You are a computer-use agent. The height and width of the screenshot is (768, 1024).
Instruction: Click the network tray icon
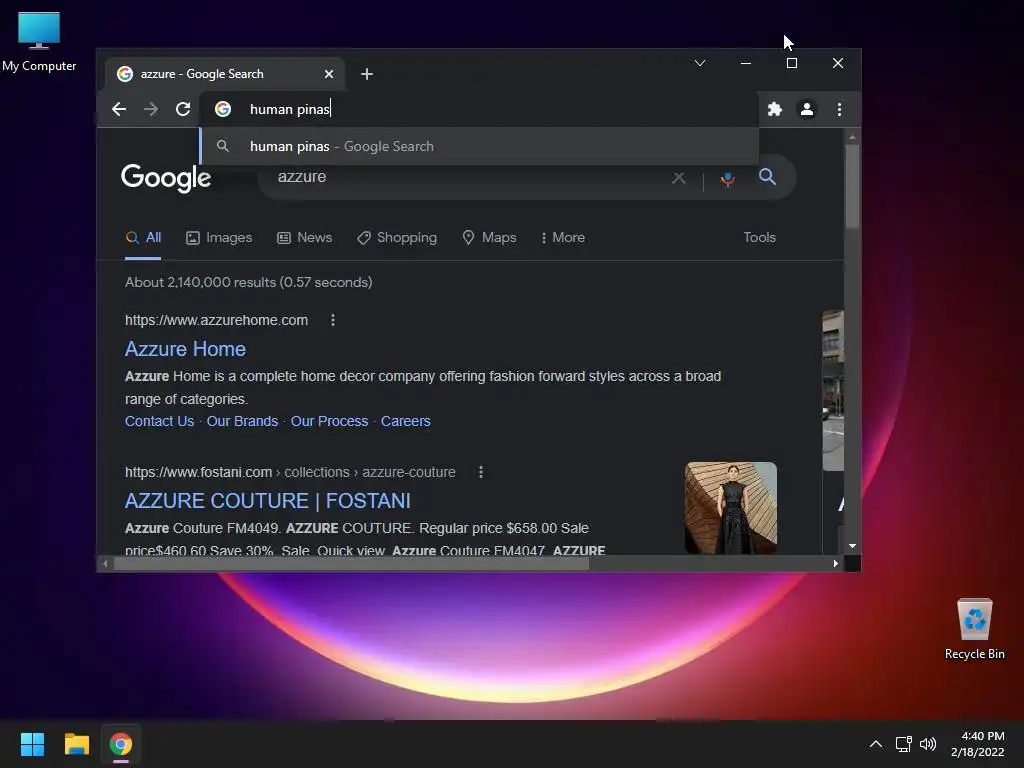[904, 744]
